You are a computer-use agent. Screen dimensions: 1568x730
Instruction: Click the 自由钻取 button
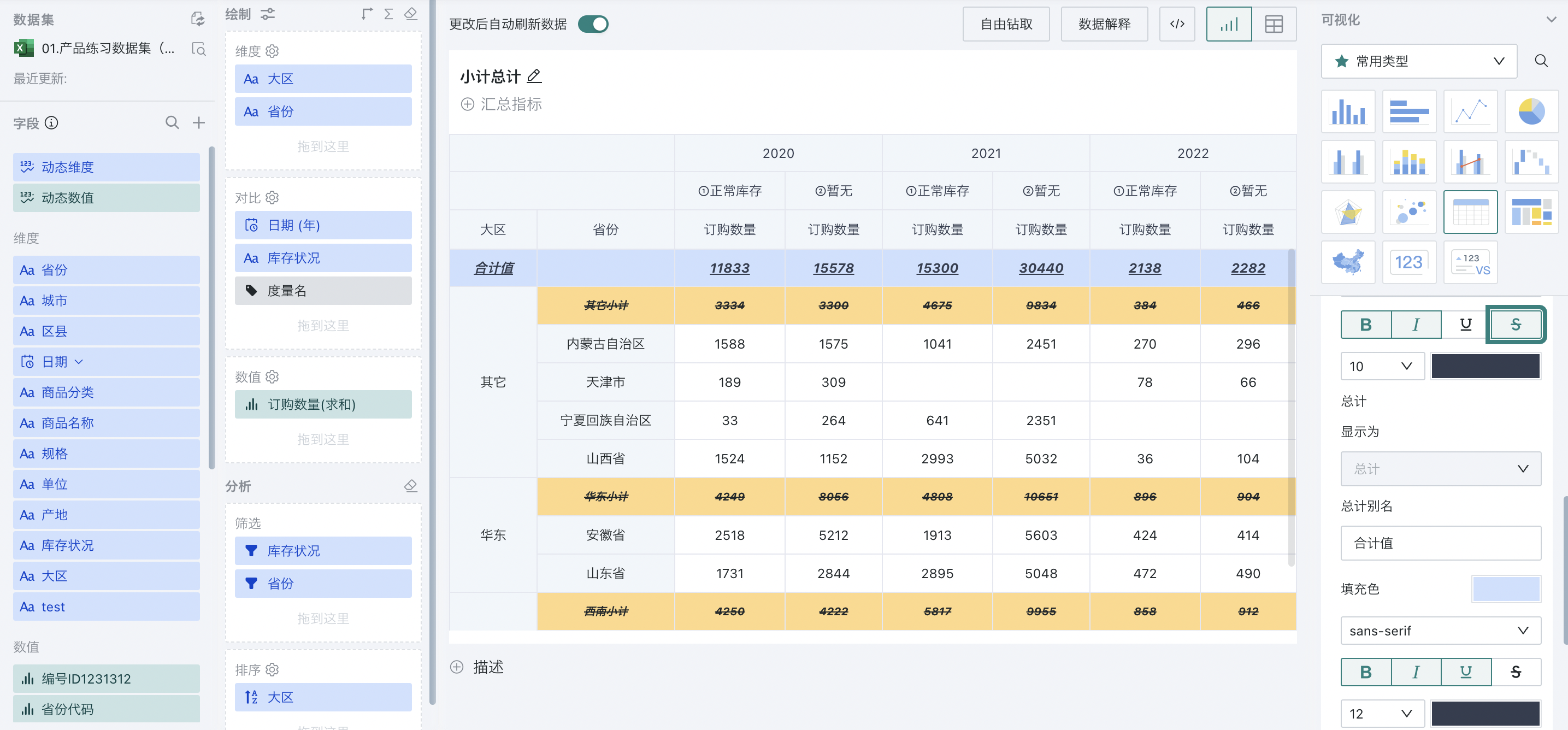tap(1006, 25)
